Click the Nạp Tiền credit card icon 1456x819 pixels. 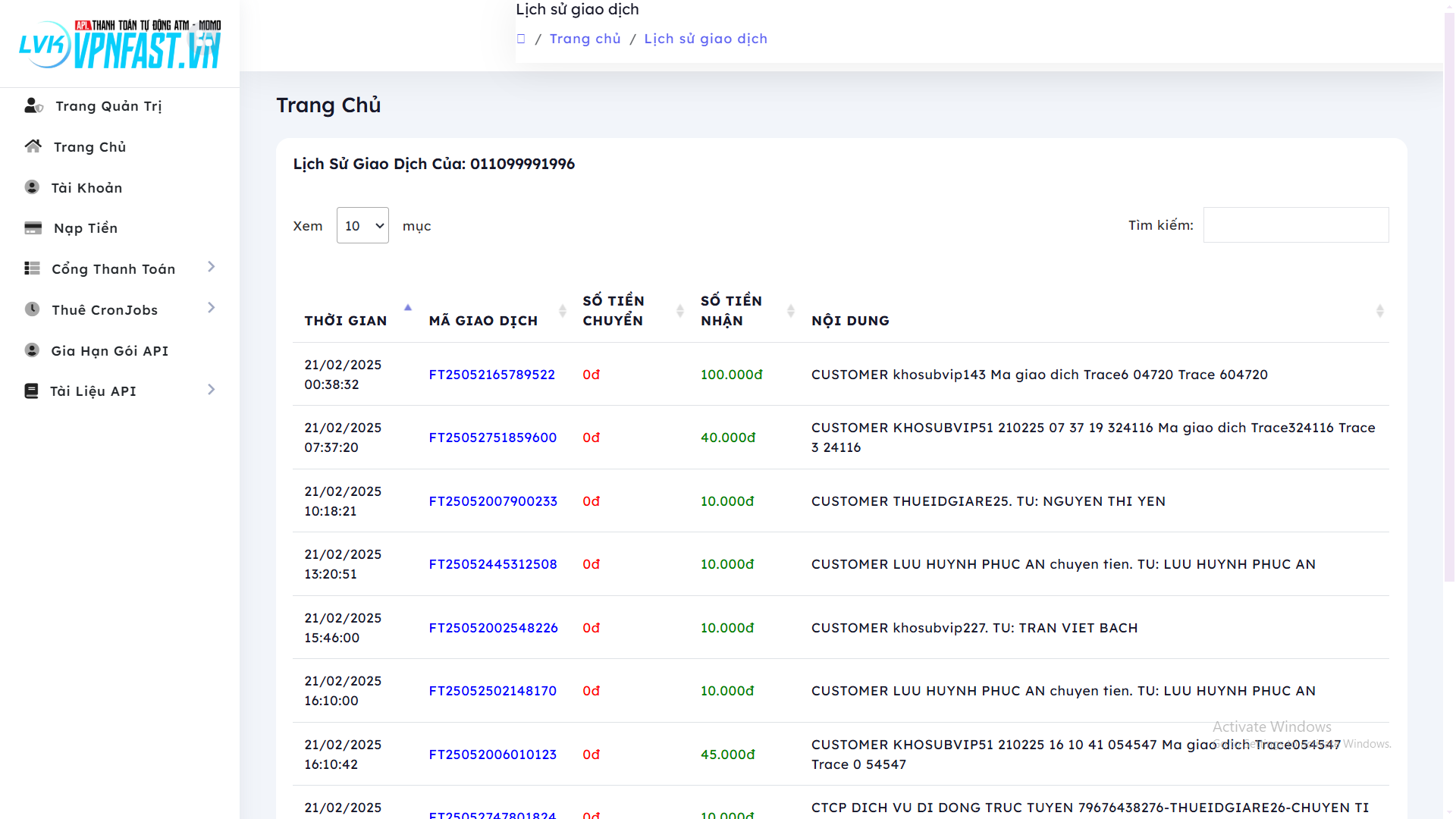pos(33,227)
